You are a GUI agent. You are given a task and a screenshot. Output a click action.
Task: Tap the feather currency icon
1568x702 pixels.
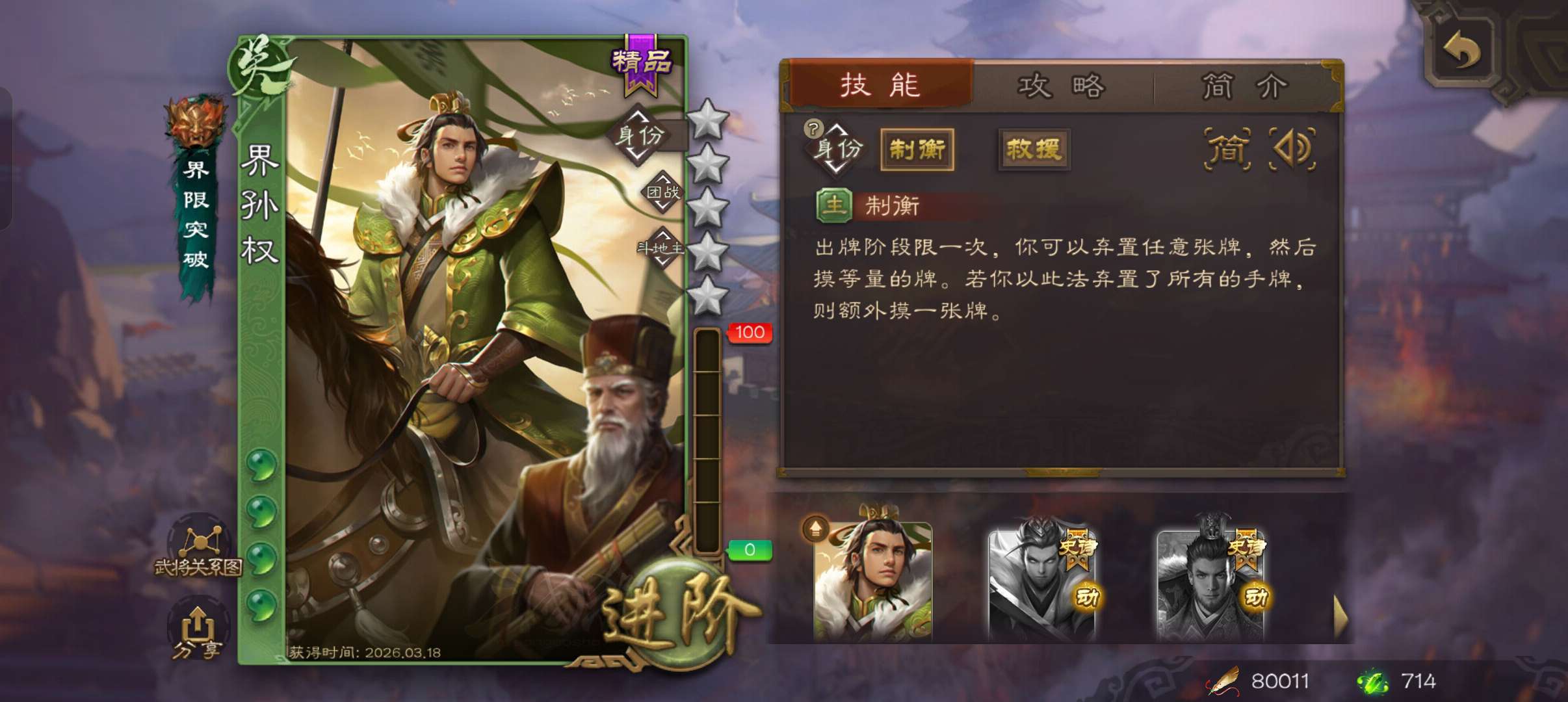pyautogui.click(x=1223, y=681)
